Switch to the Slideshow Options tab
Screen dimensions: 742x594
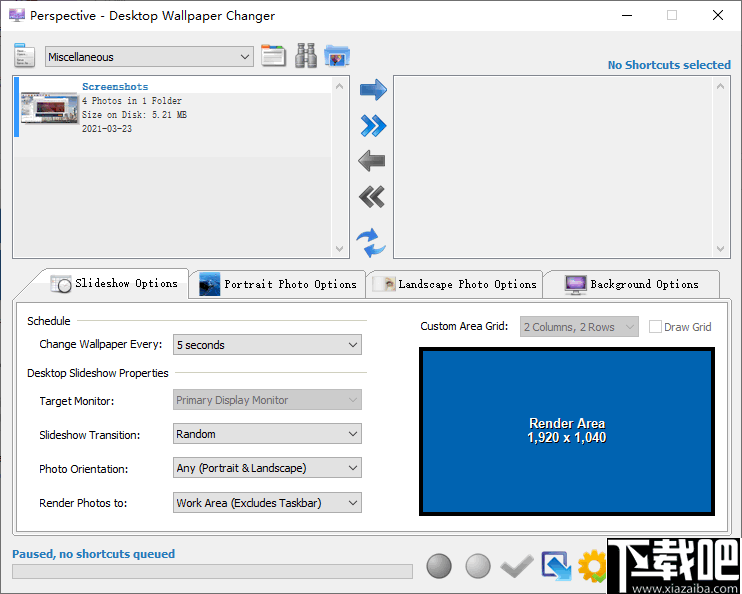click(114, 284)
